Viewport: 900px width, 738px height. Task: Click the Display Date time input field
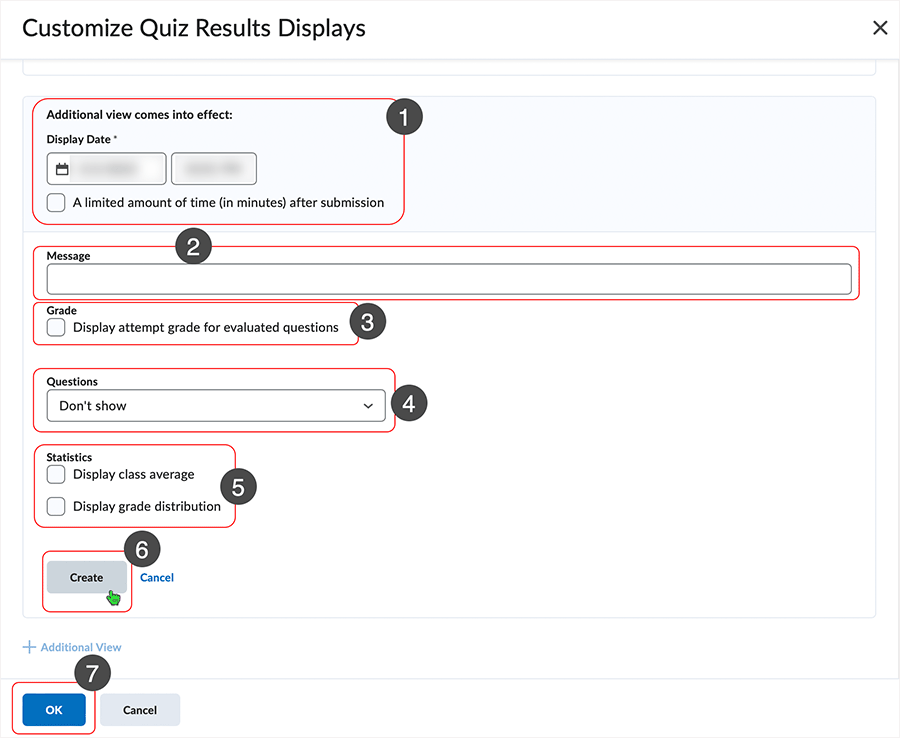coord(214,169)
